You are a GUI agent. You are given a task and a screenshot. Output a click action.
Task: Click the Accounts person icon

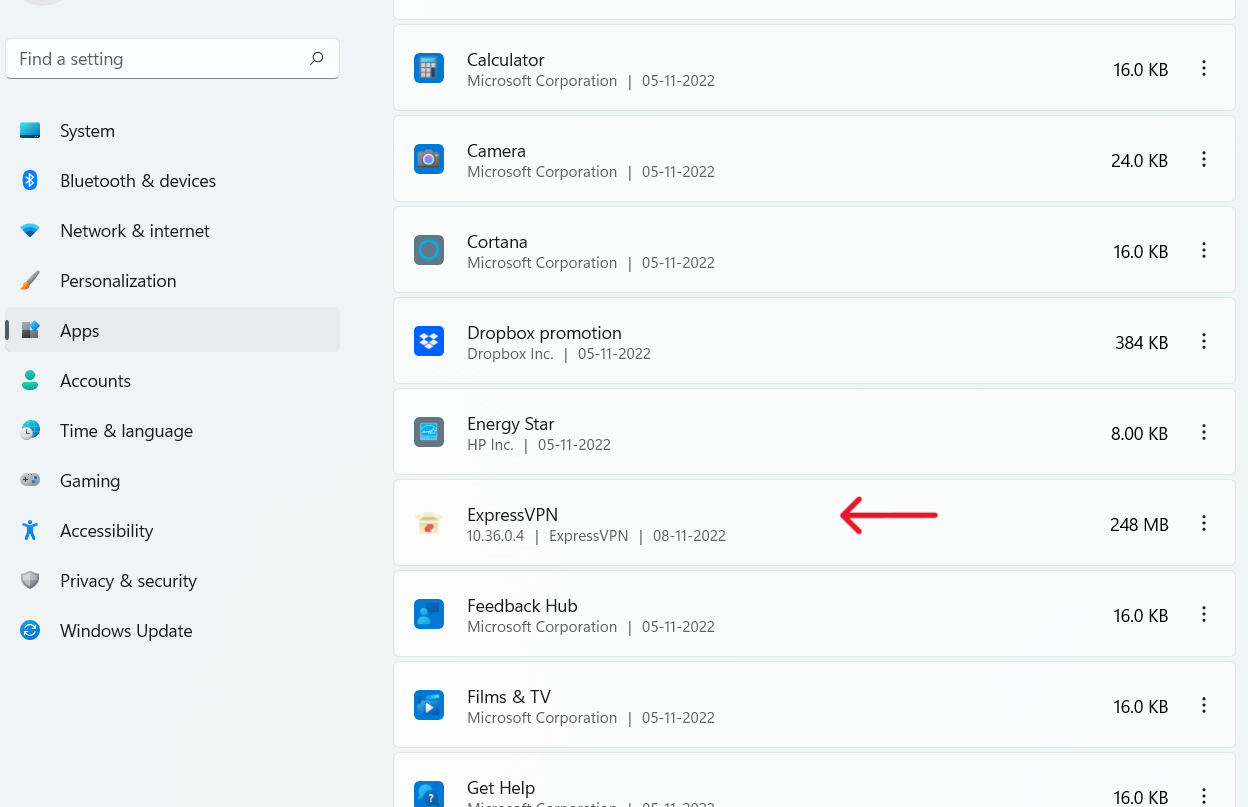tap(30, 381)
